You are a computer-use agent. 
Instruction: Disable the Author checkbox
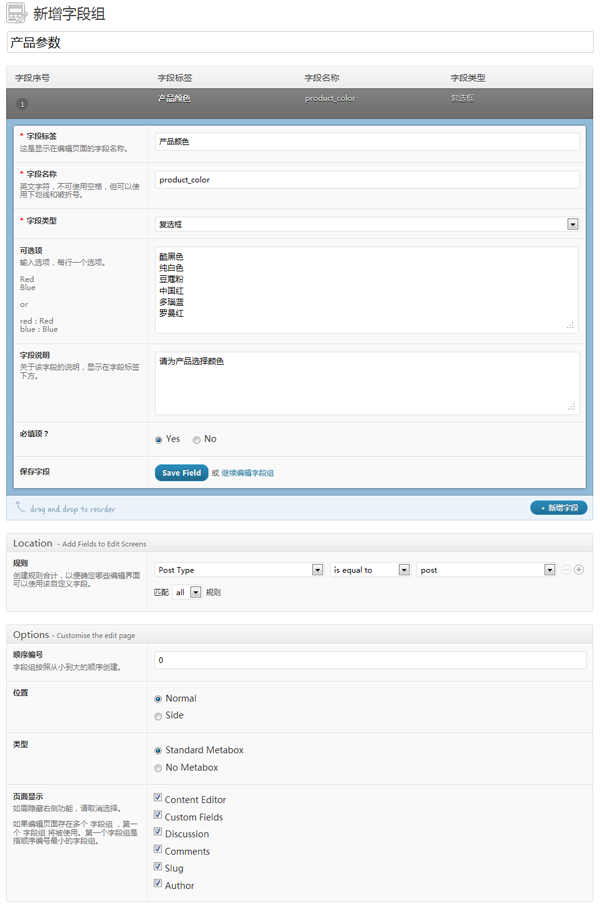tap(158, 884)
